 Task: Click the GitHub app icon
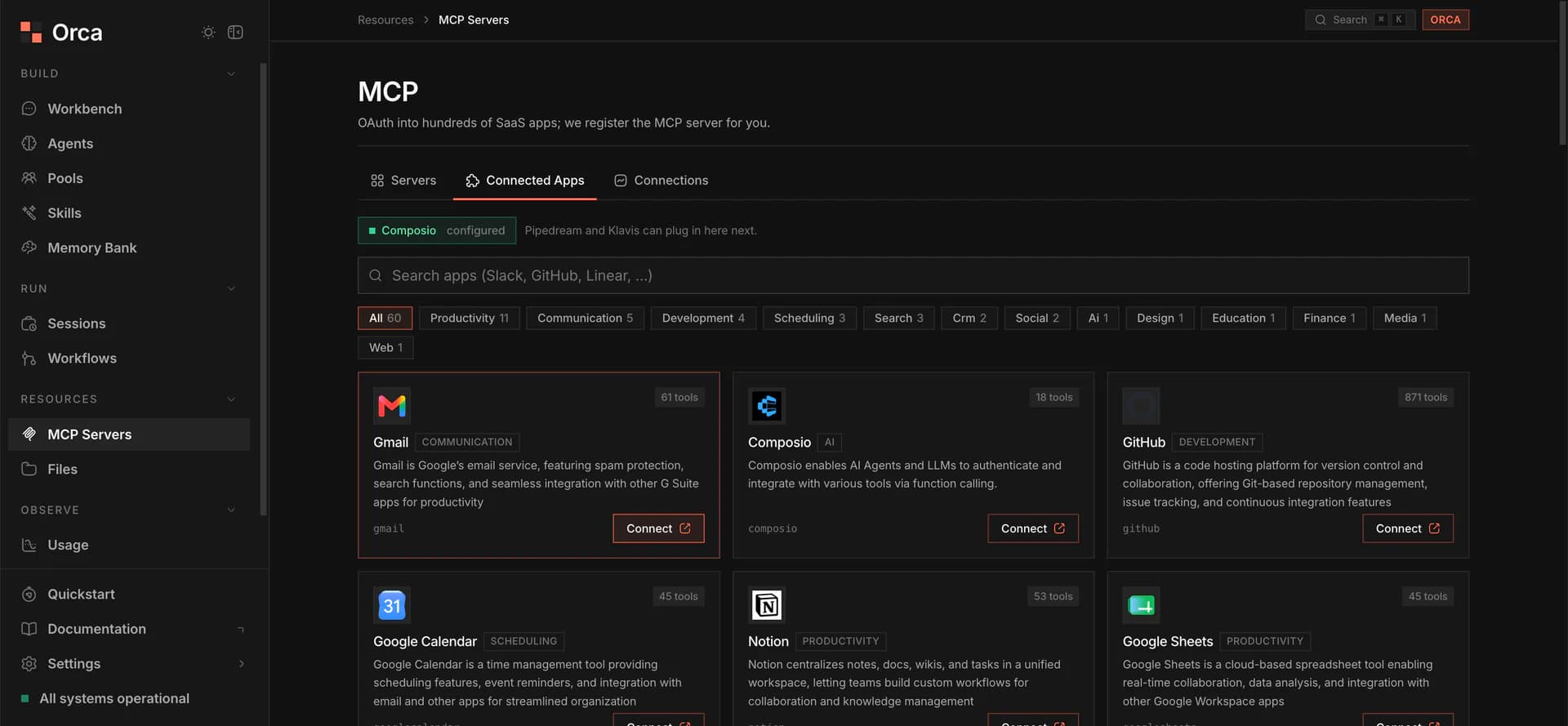[x=1141, y=406]
